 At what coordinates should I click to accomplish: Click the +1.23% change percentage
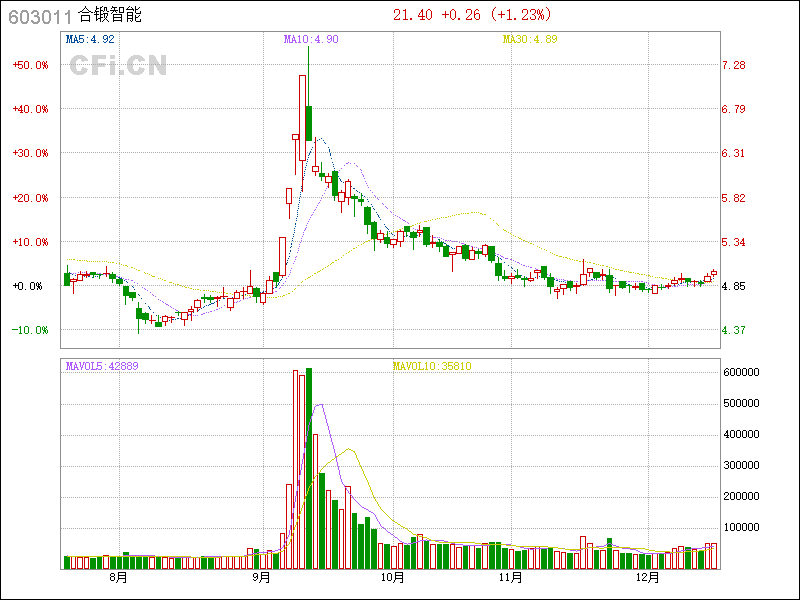click(520, 15)
